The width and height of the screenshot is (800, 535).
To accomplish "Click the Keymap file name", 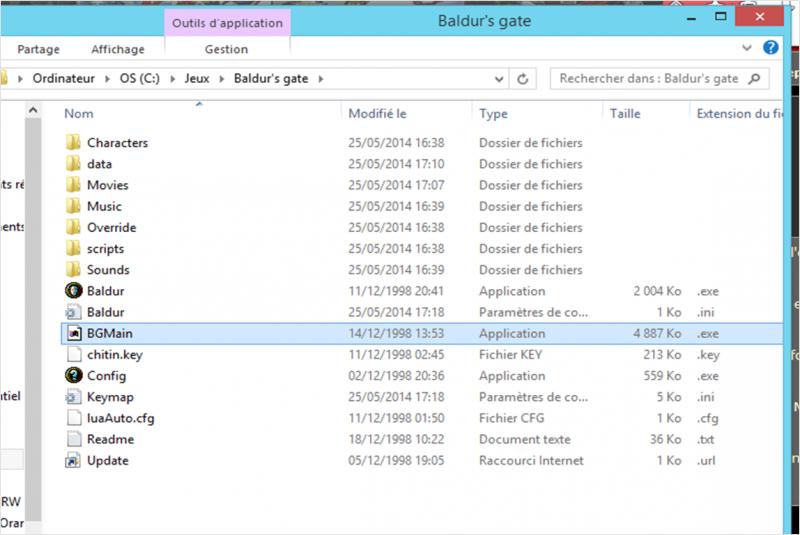I will [x=110, y=397].
